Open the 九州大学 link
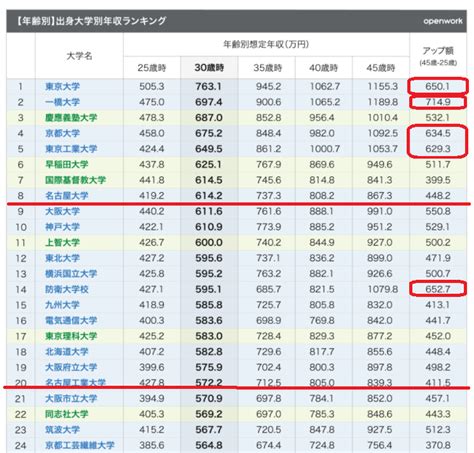Screen dimensions: 474x453 62,305
